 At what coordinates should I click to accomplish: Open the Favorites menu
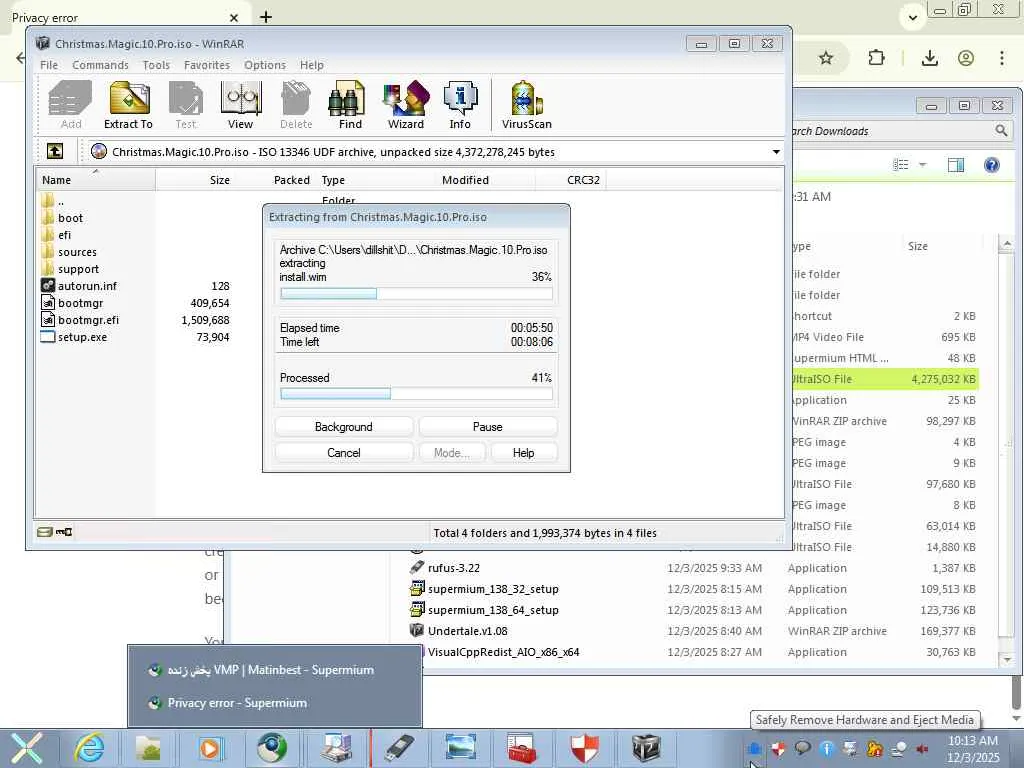point(206,65)
